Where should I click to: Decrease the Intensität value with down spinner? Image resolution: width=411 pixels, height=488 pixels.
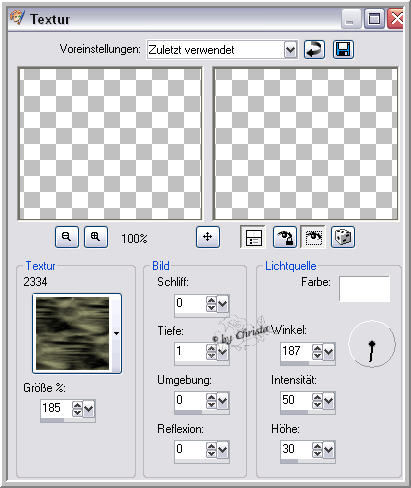coord(317,404)
